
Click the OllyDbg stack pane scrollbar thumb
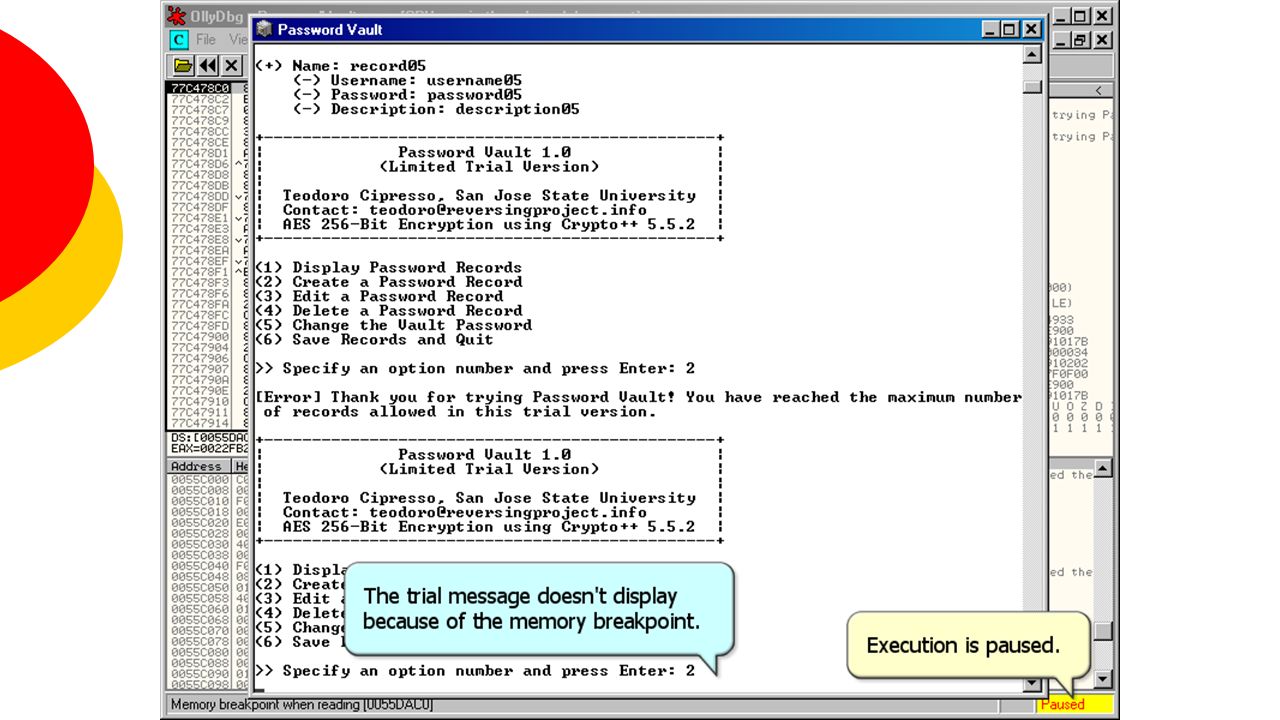click(1102, 631)
